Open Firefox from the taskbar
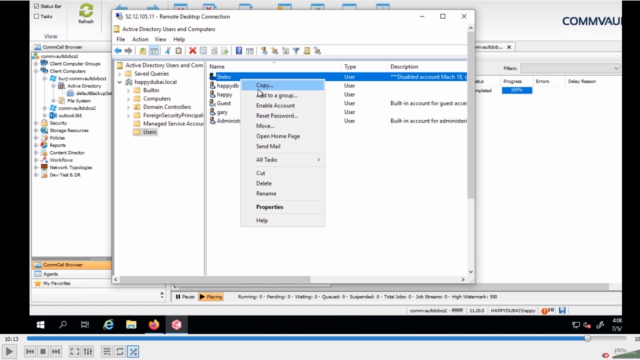 (154, 325)
